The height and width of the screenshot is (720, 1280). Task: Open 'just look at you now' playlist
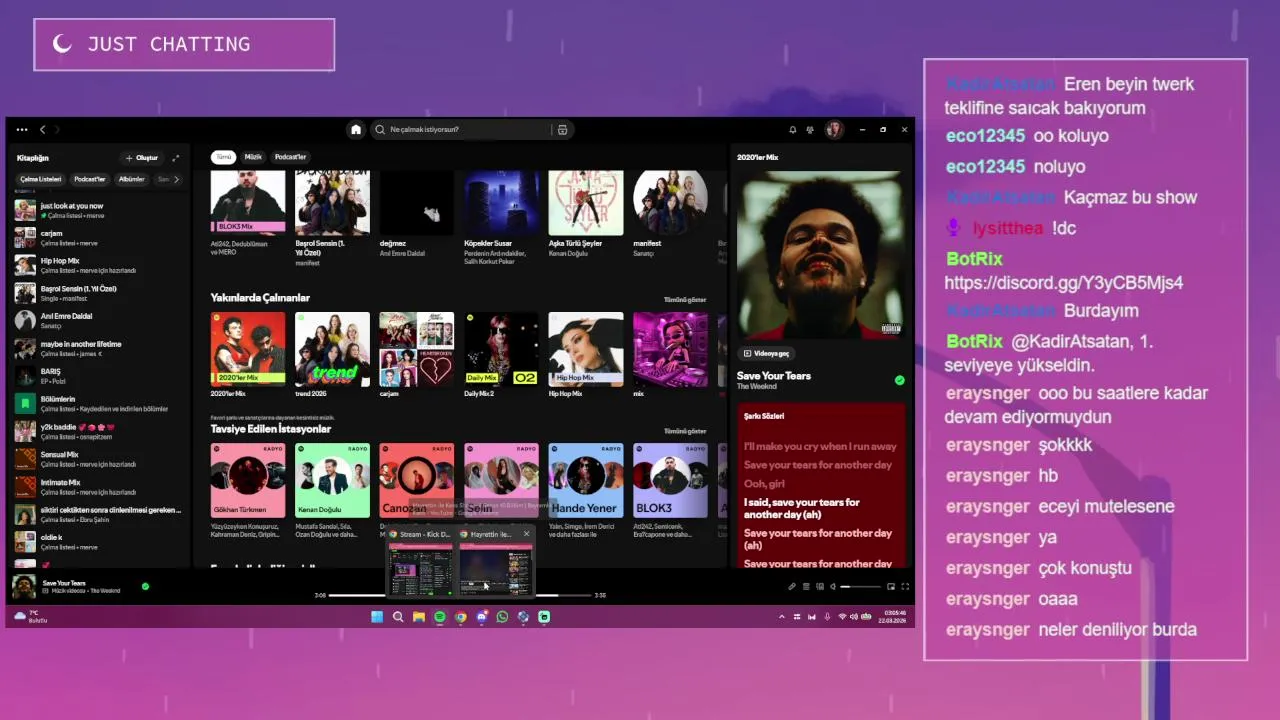click(98, 210)
